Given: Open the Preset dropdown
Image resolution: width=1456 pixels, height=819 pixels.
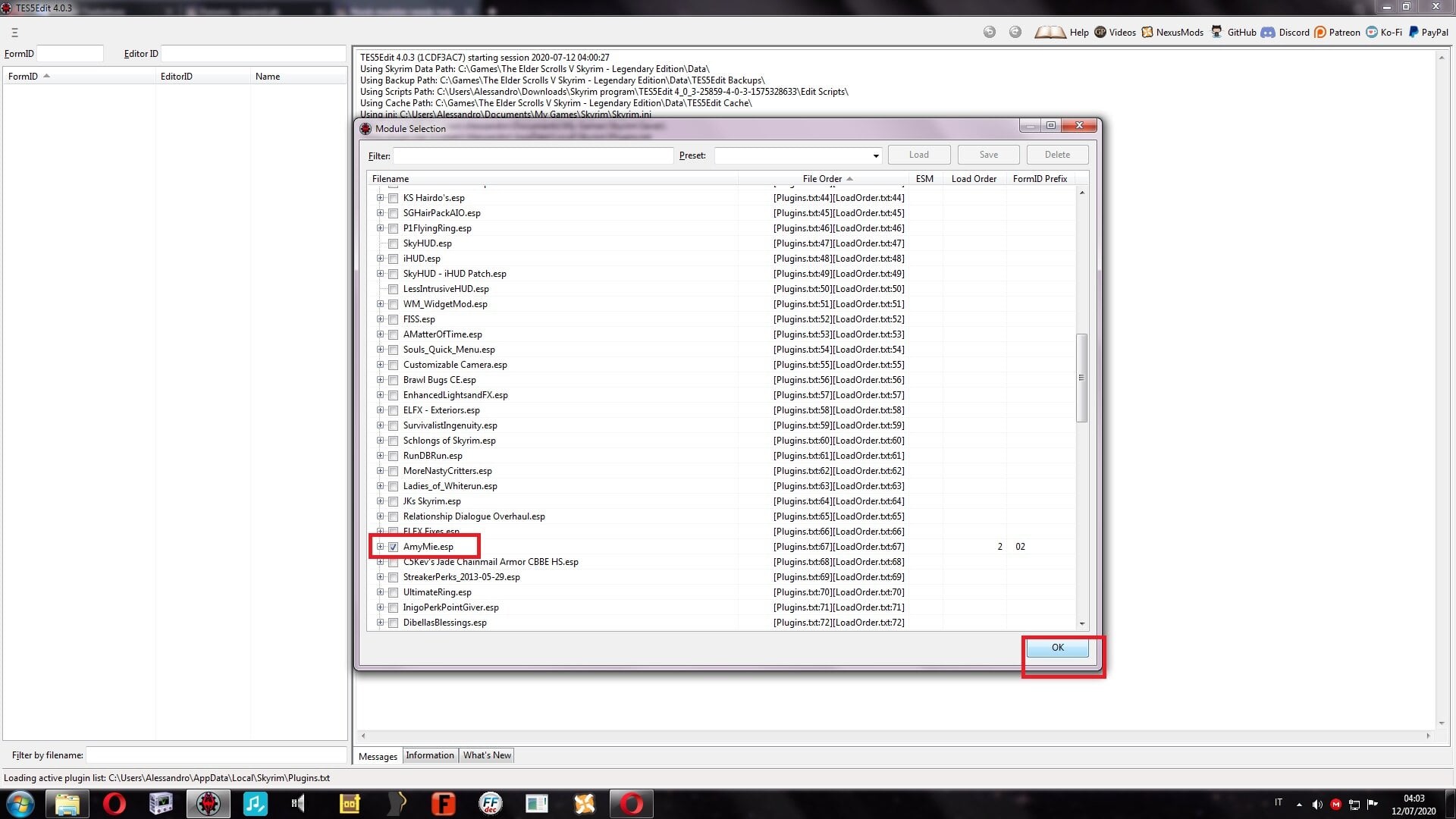Looking at the screenshot, I should point(875,155).
